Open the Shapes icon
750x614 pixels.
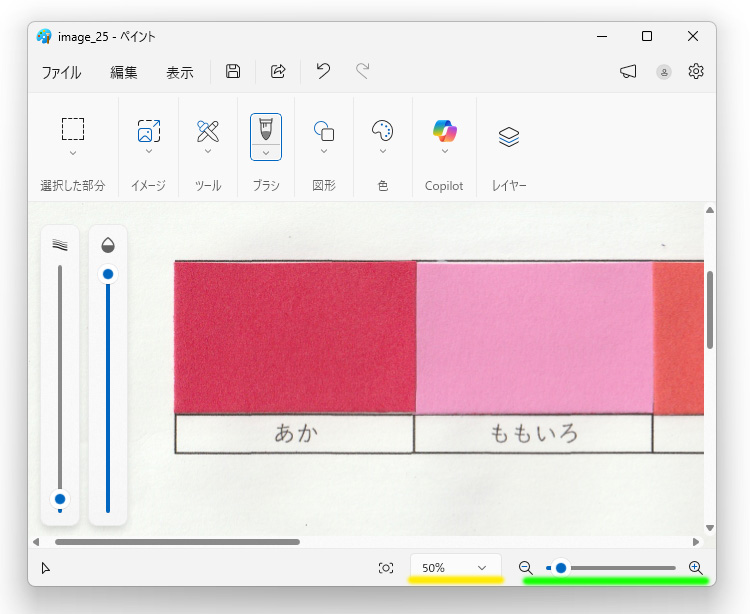pos(324,131)
